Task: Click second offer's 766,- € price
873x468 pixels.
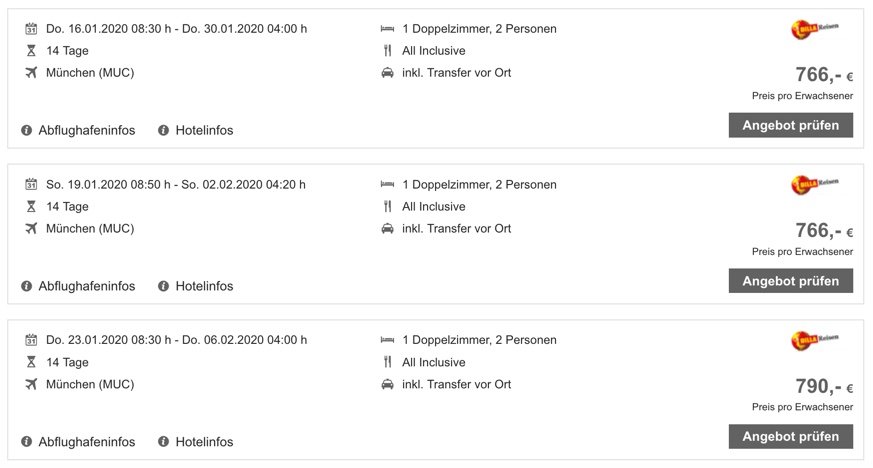Action: [824, 230]
